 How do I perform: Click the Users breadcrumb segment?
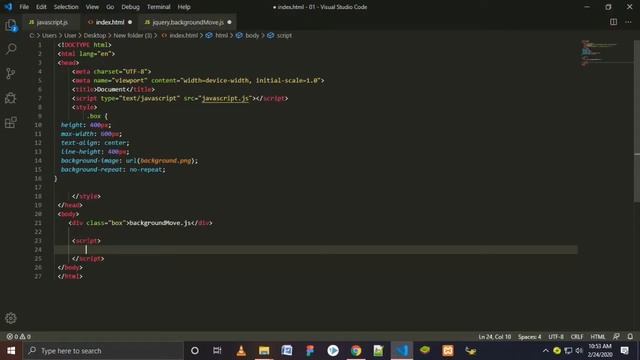[49, 36]
